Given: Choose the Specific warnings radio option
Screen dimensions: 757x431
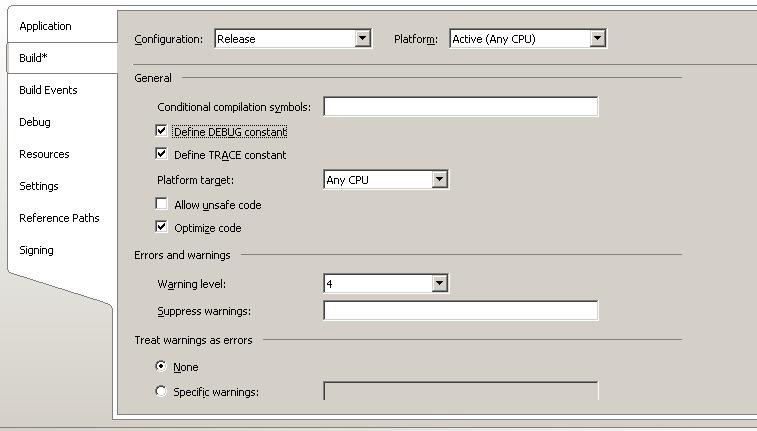Looking at the screenshot, I should click(x=161, y=391).
